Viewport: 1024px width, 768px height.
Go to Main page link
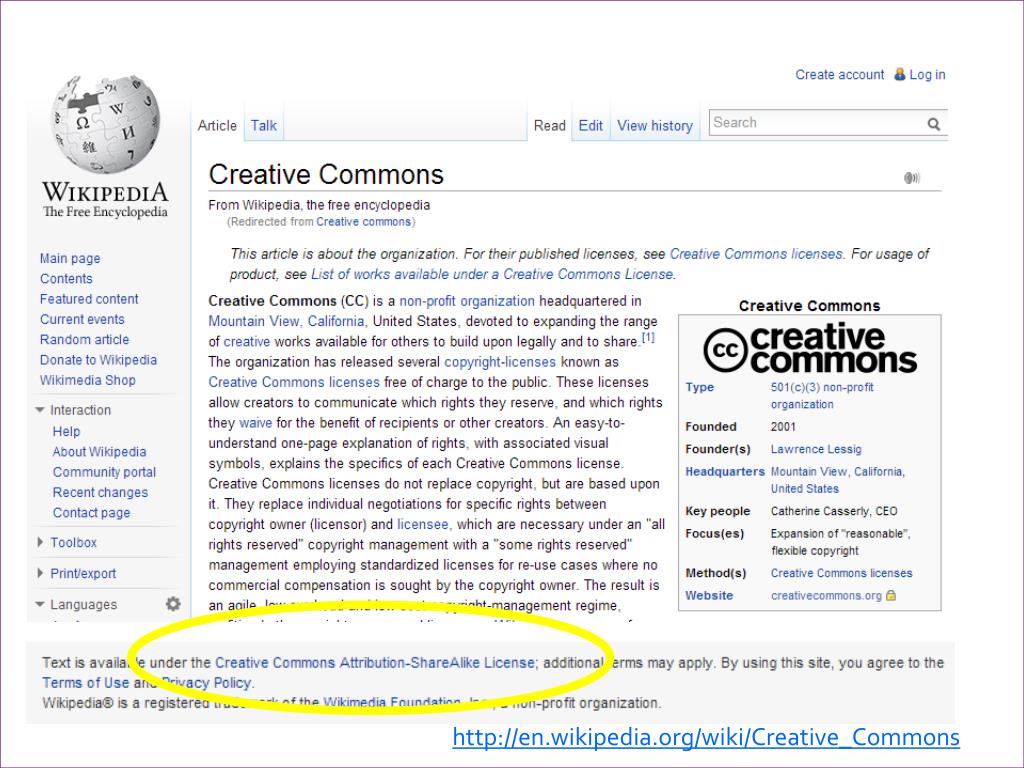point(70,258)
